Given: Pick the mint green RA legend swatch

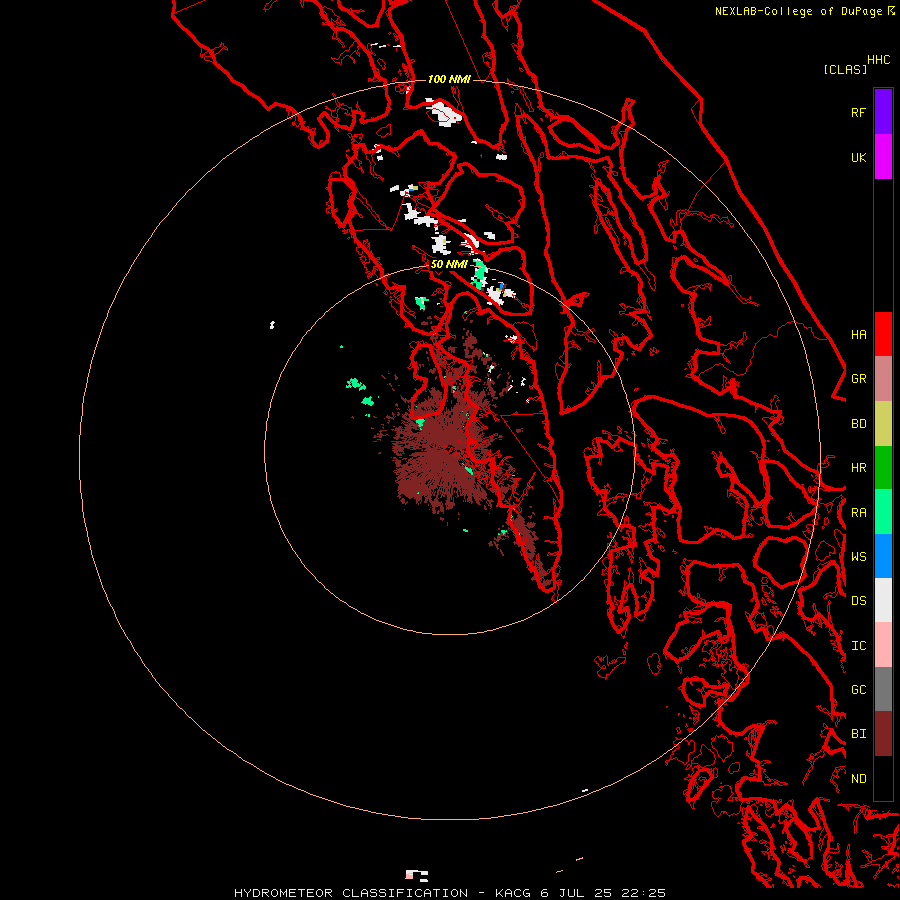Looking at the screenshot, I should pos(883,512).
